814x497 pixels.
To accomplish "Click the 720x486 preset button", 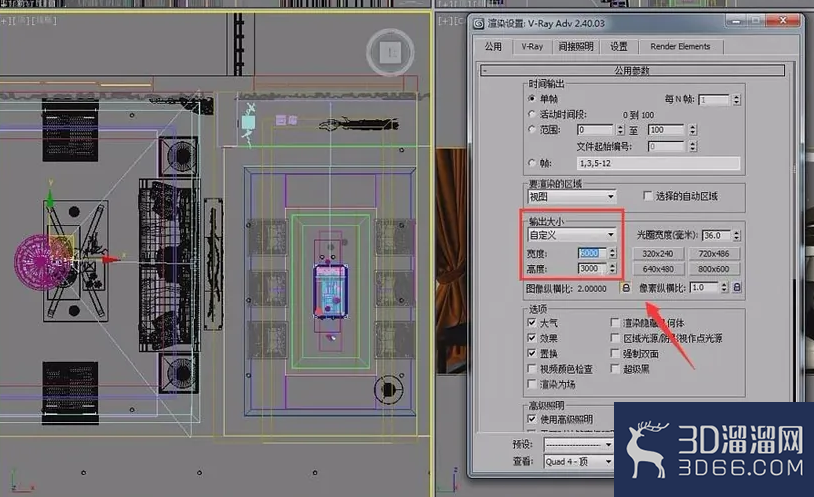I will click(x=714, y=253).
